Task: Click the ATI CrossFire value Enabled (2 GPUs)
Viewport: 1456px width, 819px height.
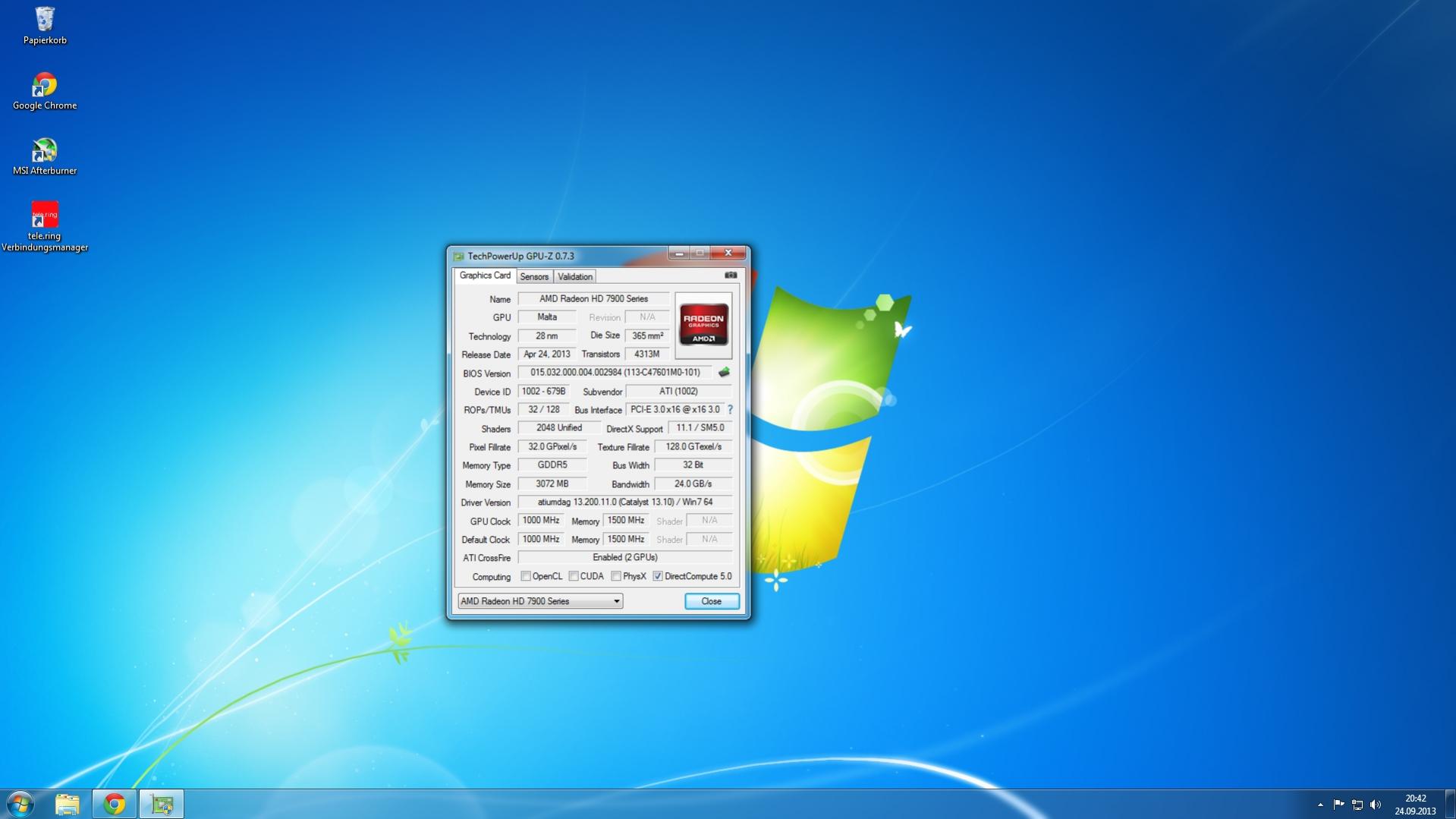Action: [625, 558]
